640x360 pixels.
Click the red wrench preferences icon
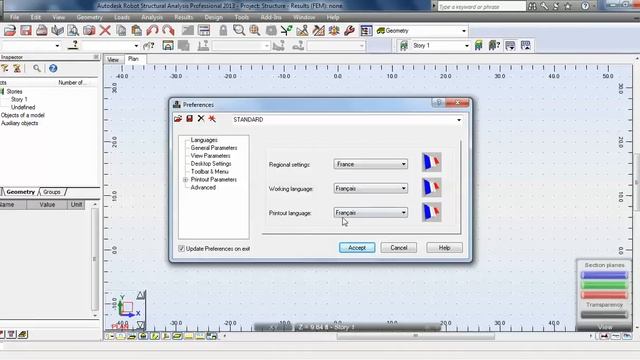[x=349, y=30]
